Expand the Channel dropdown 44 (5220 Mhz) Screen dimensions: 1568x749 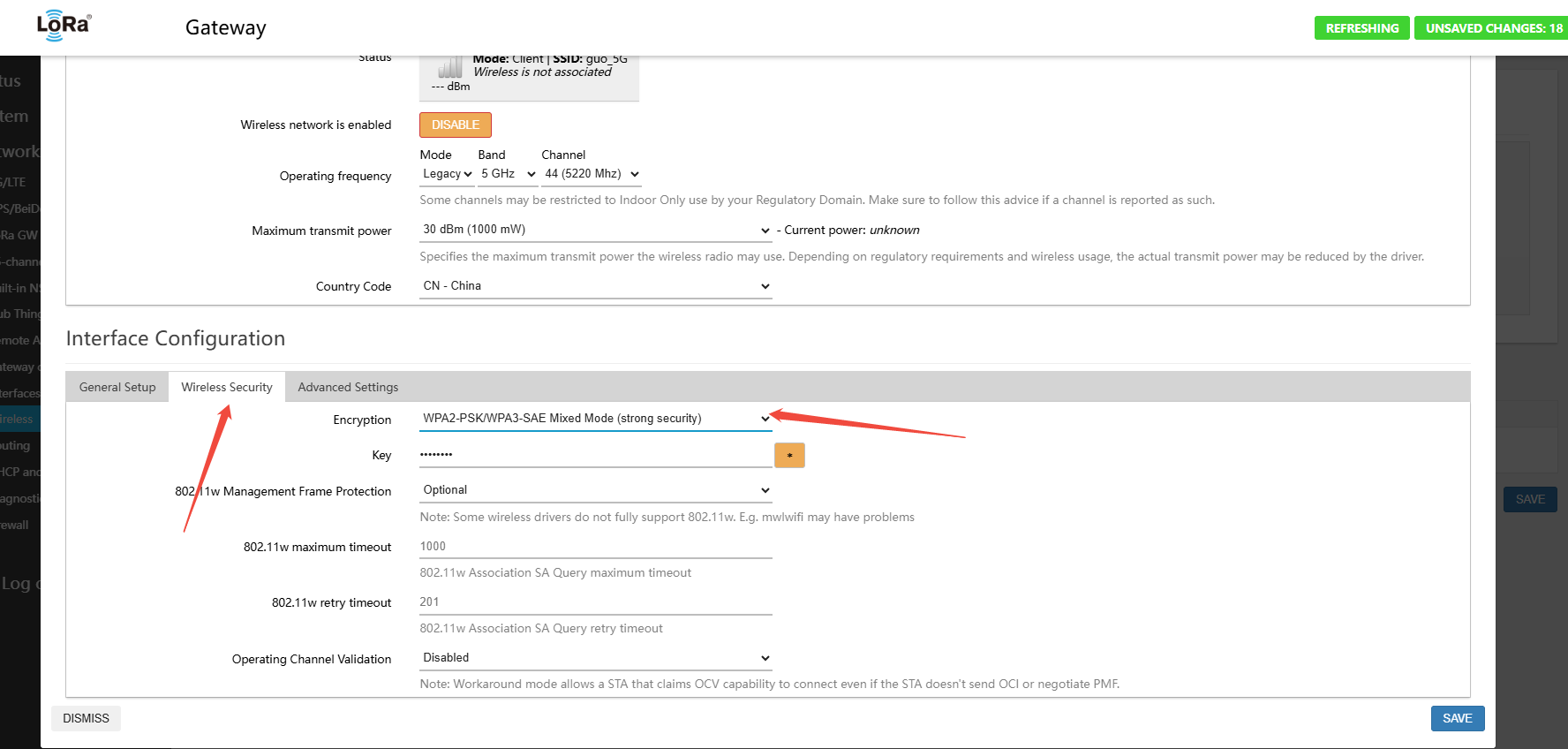pyautogui.click(x=592, y=174)
